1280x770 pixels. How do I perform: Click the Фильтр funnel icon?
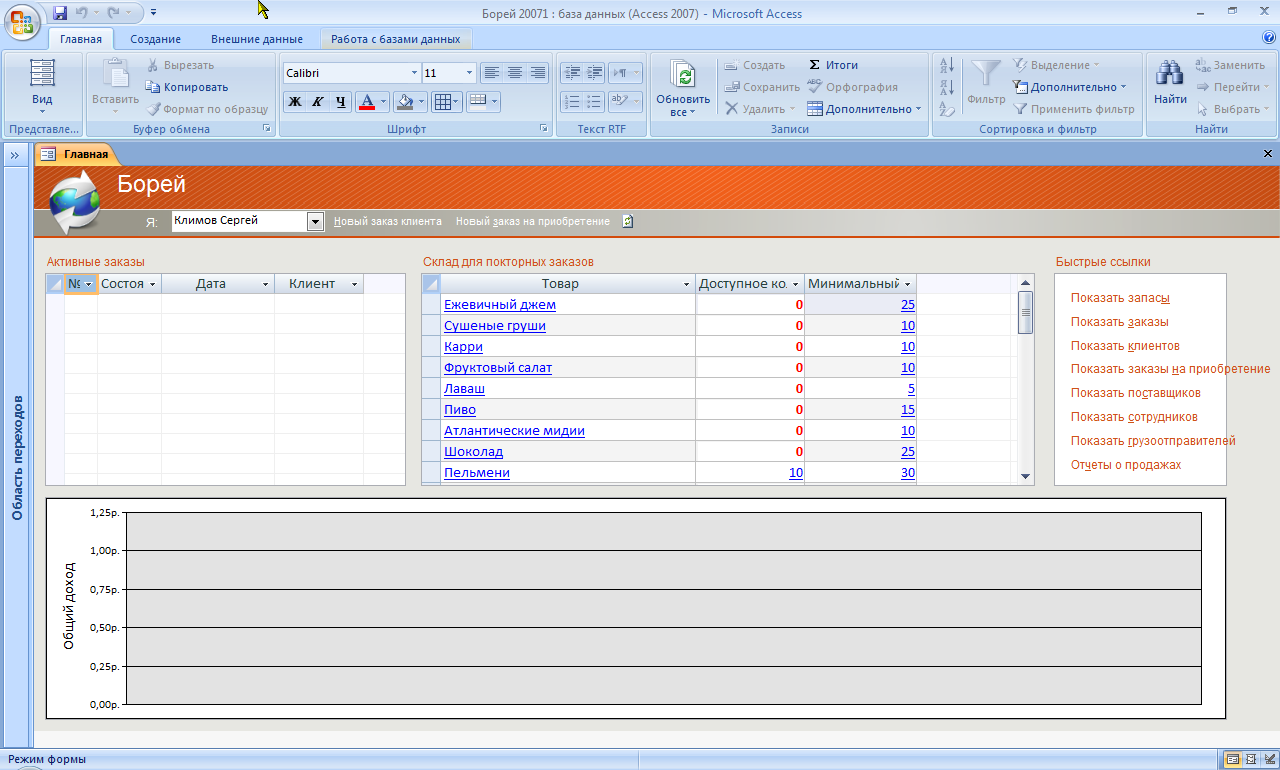coord(986,75)
